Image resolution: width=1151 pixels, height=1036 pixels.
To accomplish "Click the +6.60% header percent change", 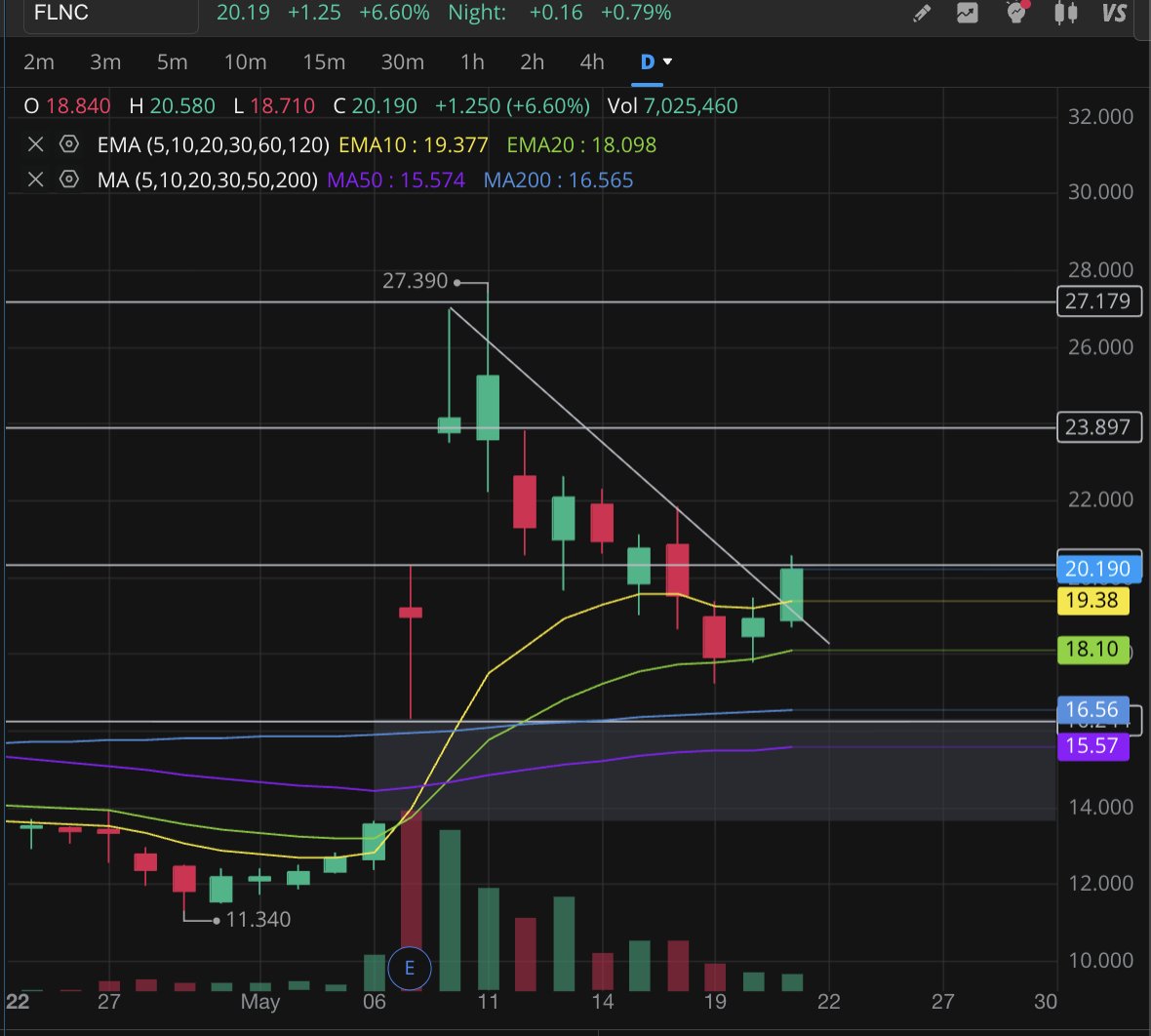I will (393, 13).
